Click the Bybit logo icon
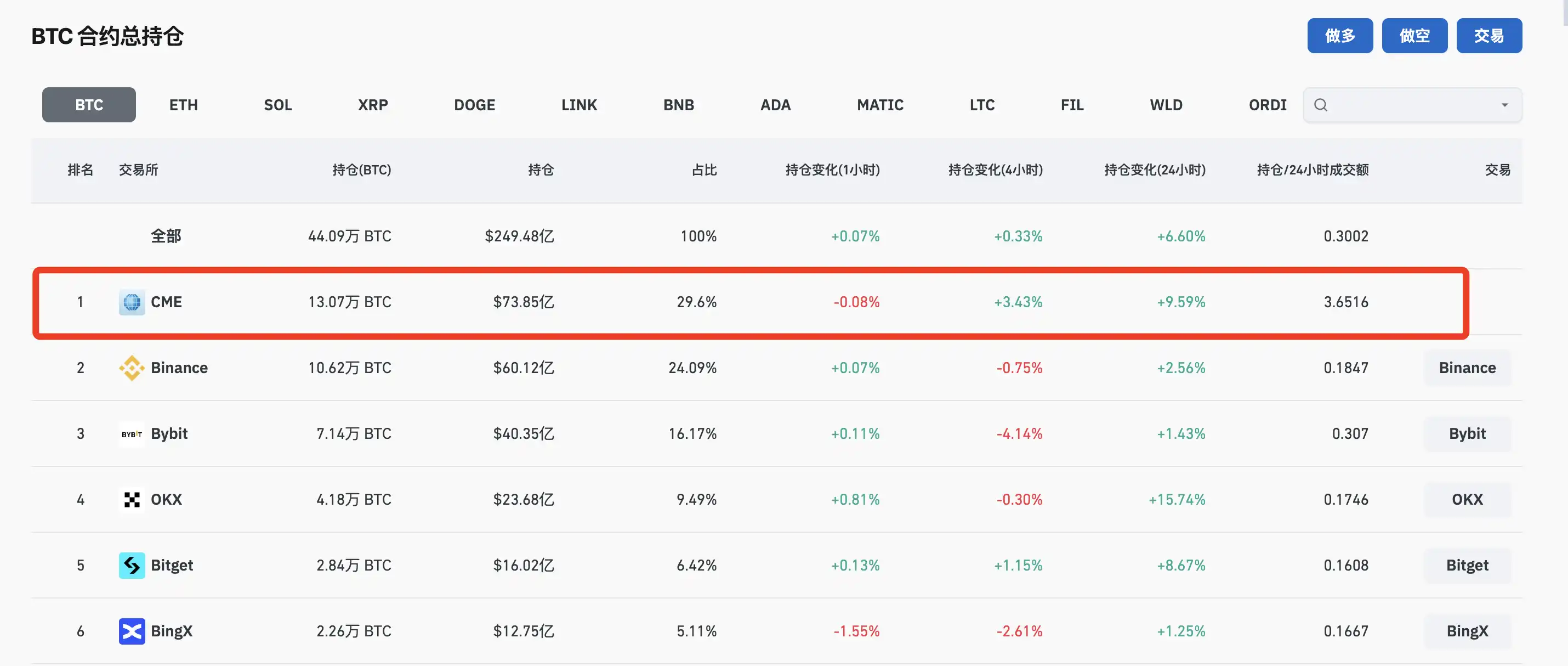 point(132,434)
